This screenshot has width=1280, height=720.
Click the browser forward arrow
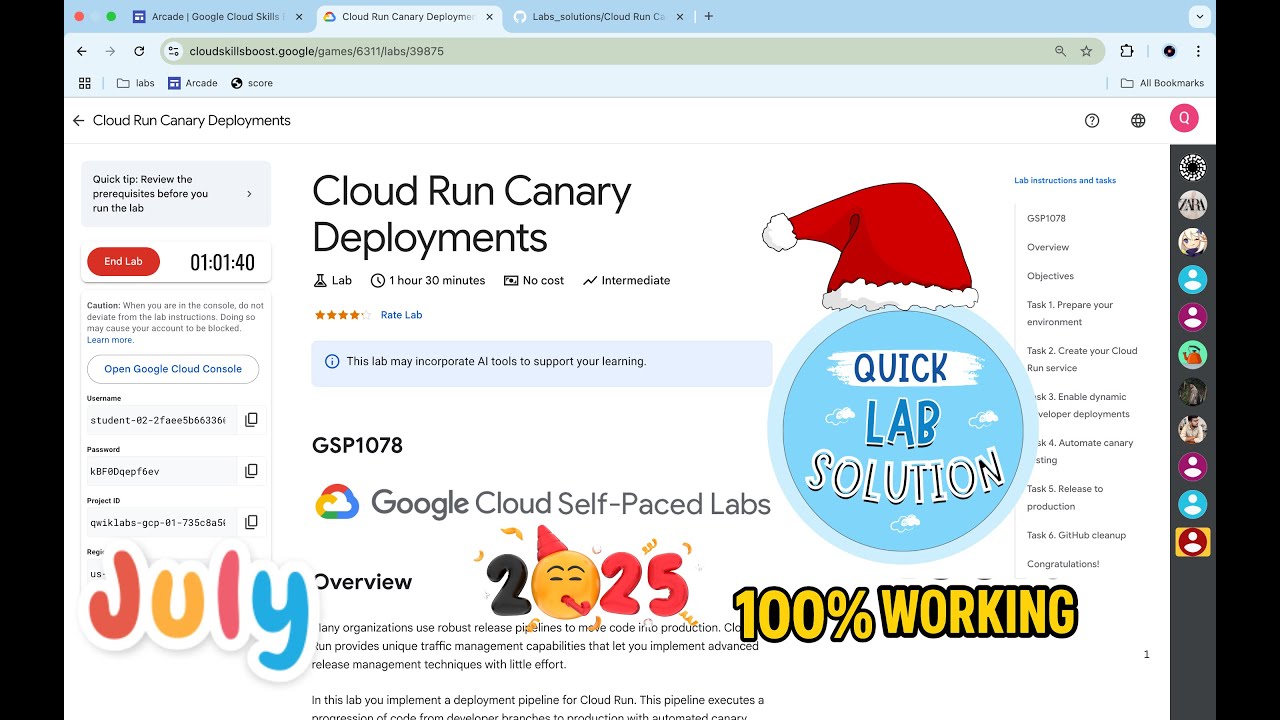pos(110,51)
